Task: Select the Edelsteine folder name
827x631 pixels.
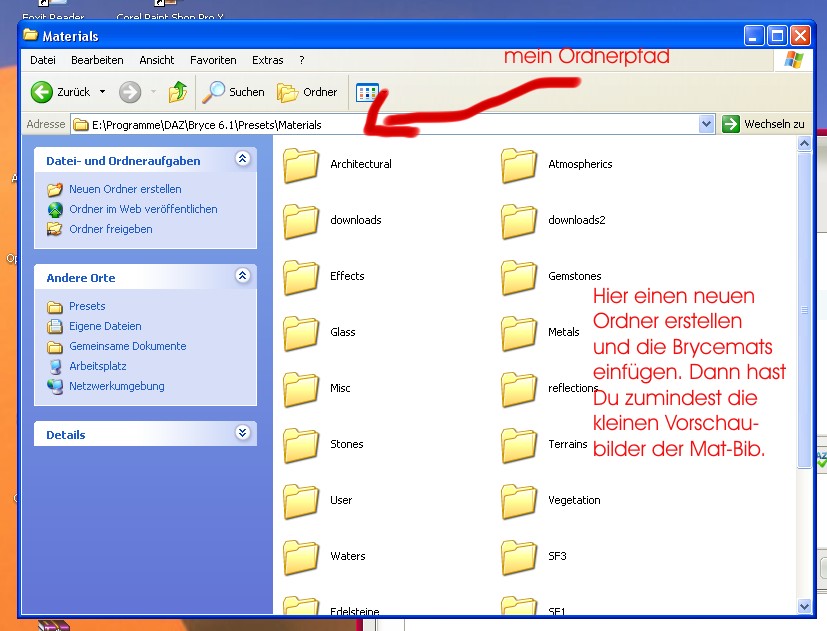Action: pos(354,611)
